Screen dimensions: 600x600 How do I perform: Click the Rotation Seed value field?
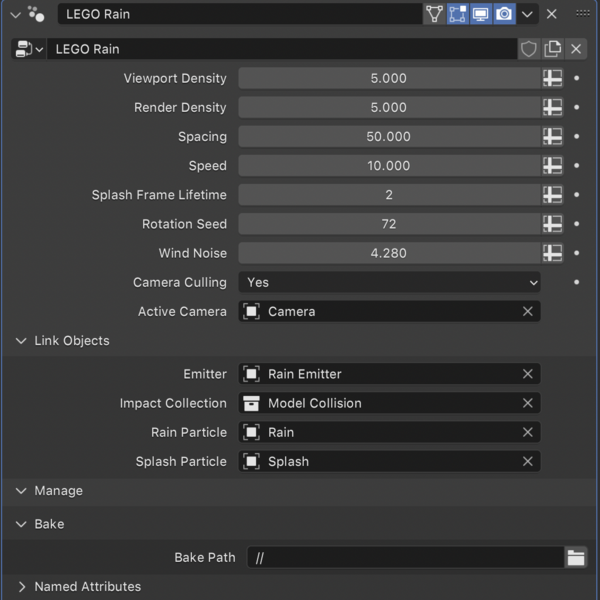tap(389, 224)
